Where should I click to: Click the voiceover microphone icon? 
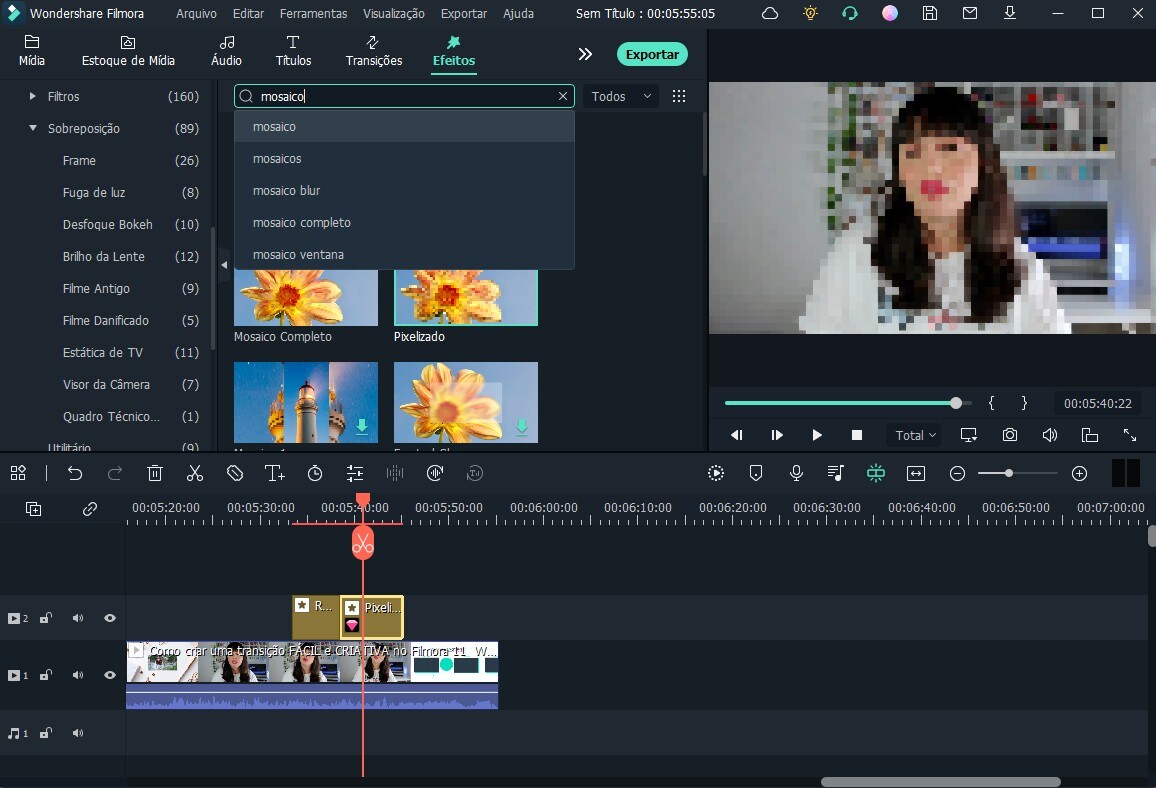pos(796,474)
